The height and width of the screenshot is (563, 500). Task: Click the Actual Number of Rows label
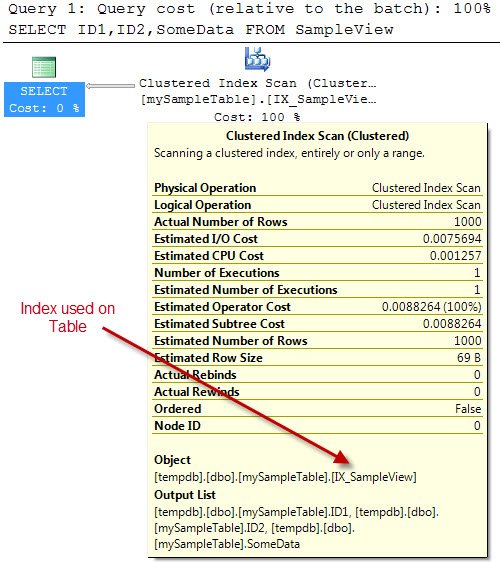point(221,222)
